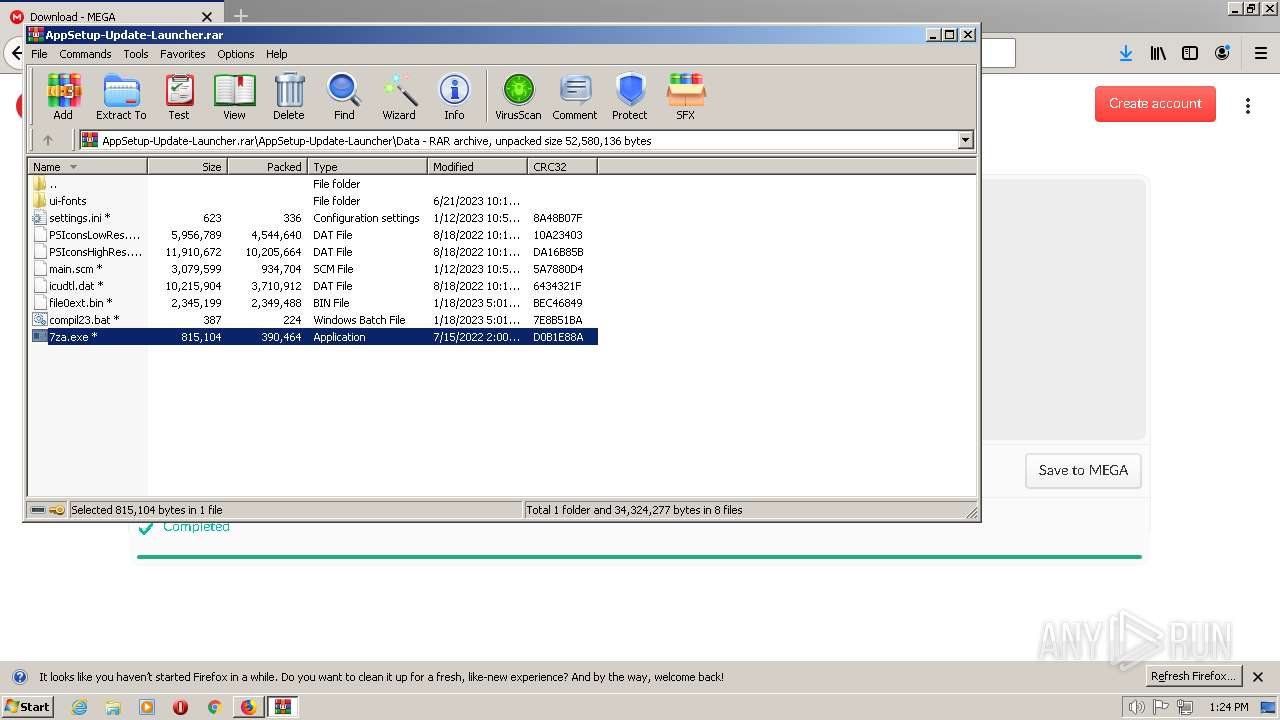The image size is (1280, 720).
Task: Open the Favorites menu
Action: click(x=183, y=54)
